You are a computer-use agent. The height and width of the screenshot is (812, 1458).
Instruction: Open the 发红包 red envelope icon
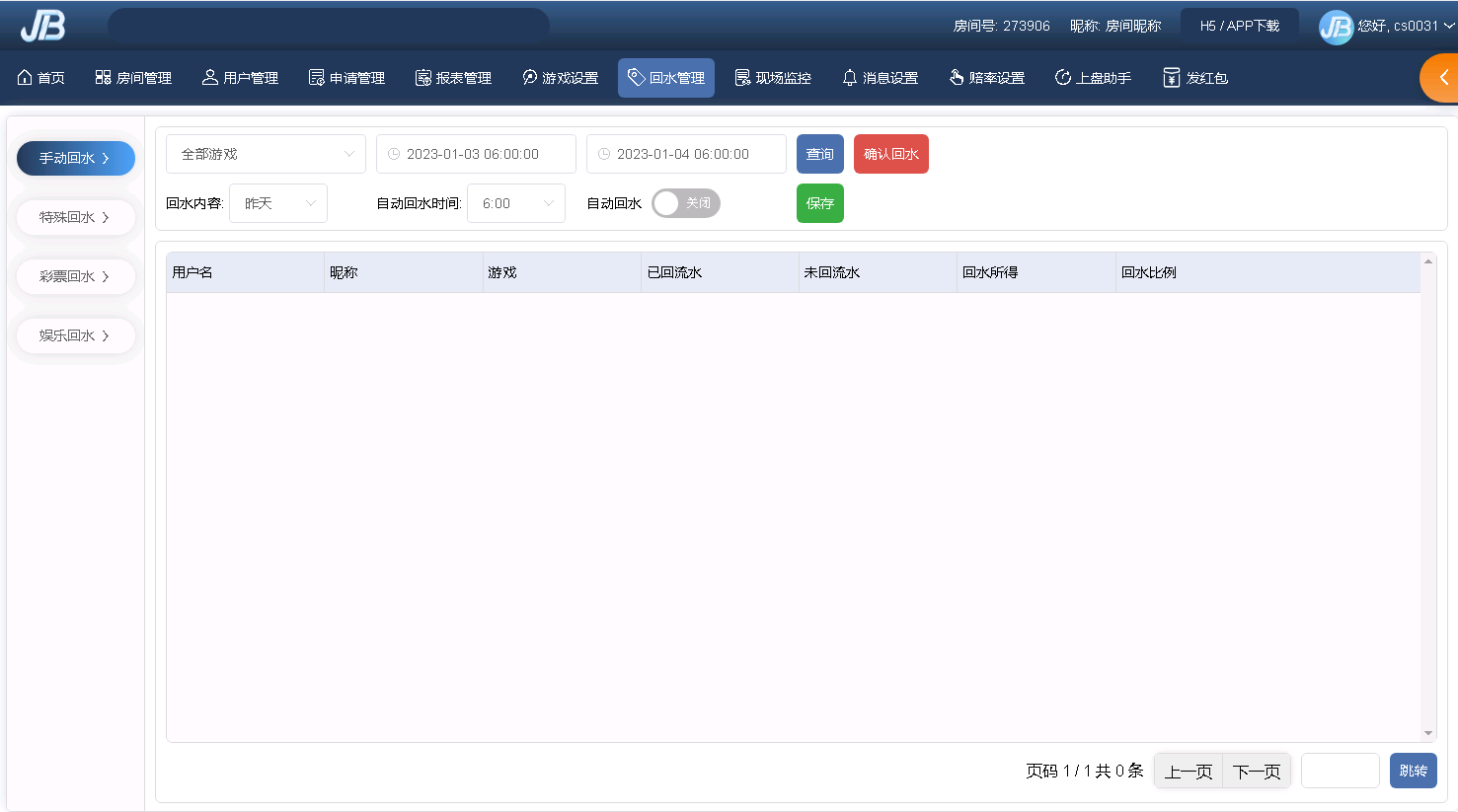[x=1171, y=78]
